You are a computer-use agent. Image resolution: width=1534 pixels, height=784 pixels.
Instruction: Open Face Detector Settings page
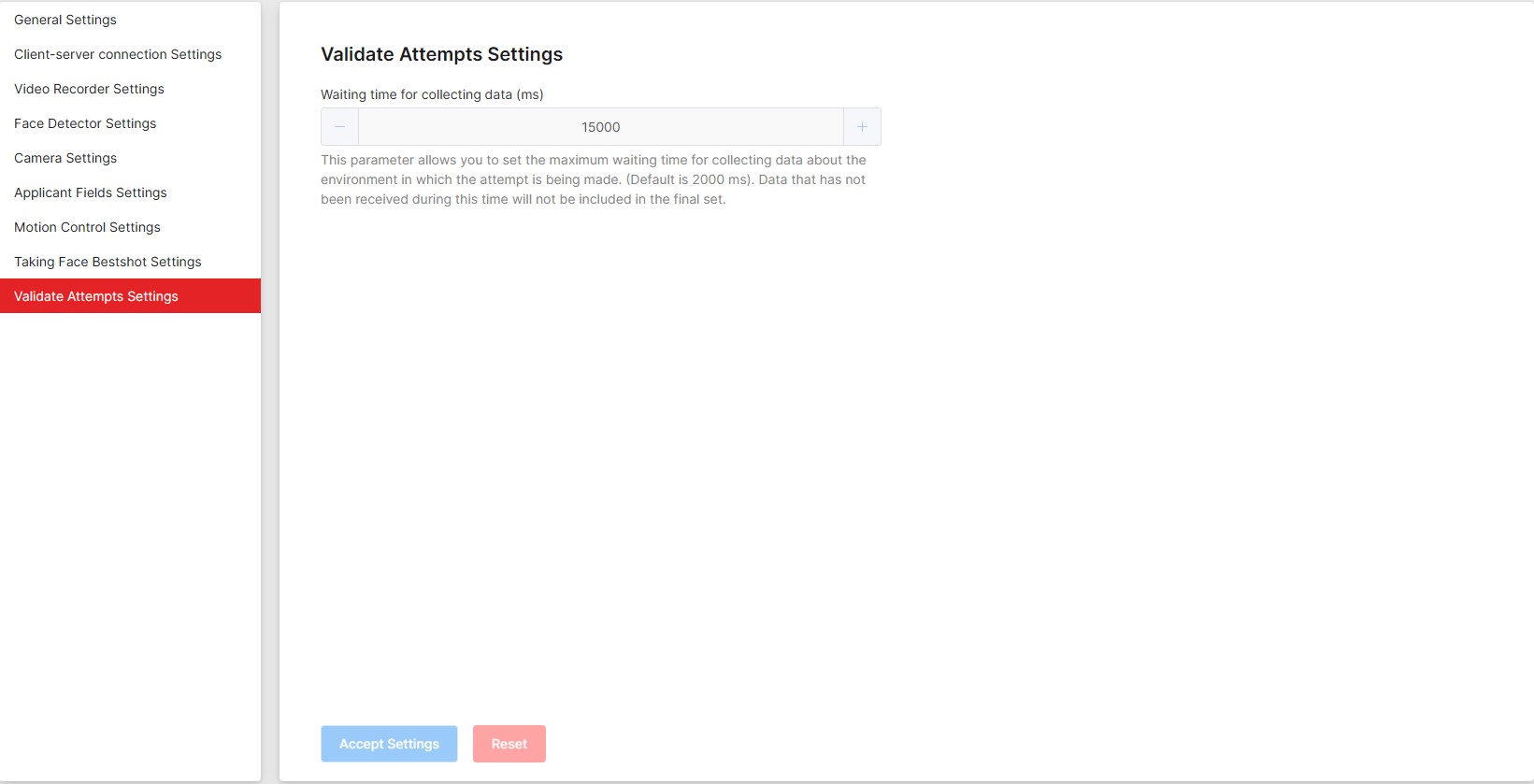coord(85,123)
